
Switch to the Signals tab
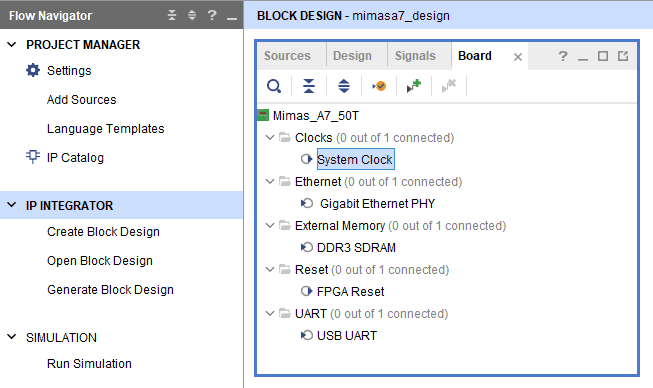point(415,56)
